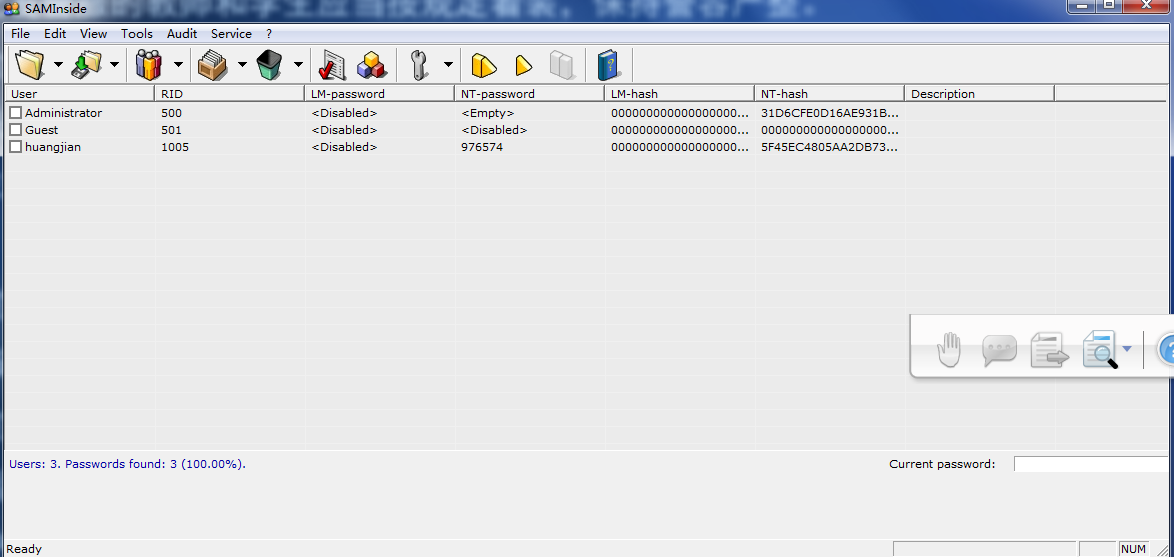1174x557 pixels.
Task: Click the NUM status bar indicator
Action: pyautogui.click(x=1134, y=550)
